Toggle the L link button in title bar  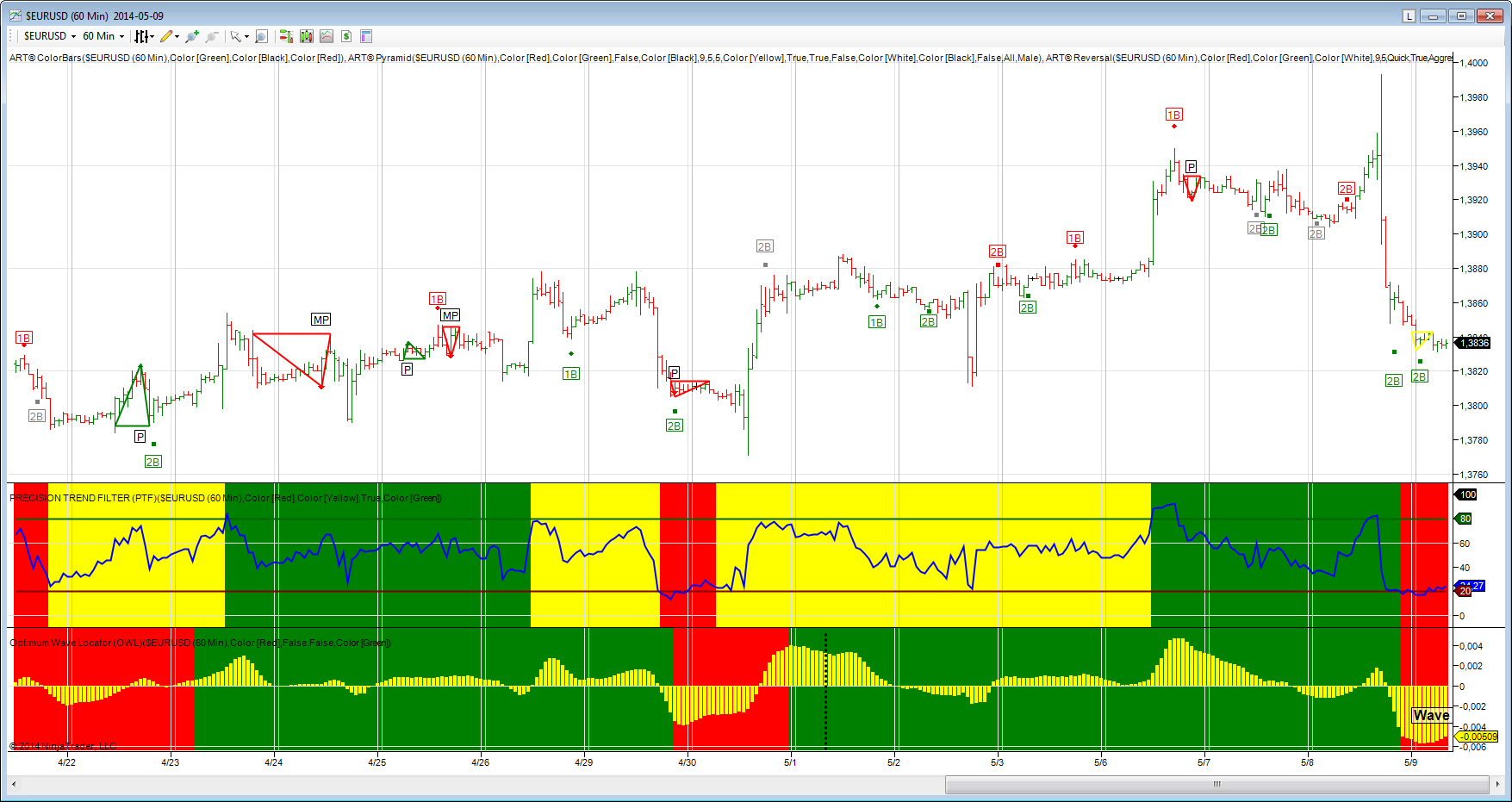pyautogui.click(x=1409, y=16)
